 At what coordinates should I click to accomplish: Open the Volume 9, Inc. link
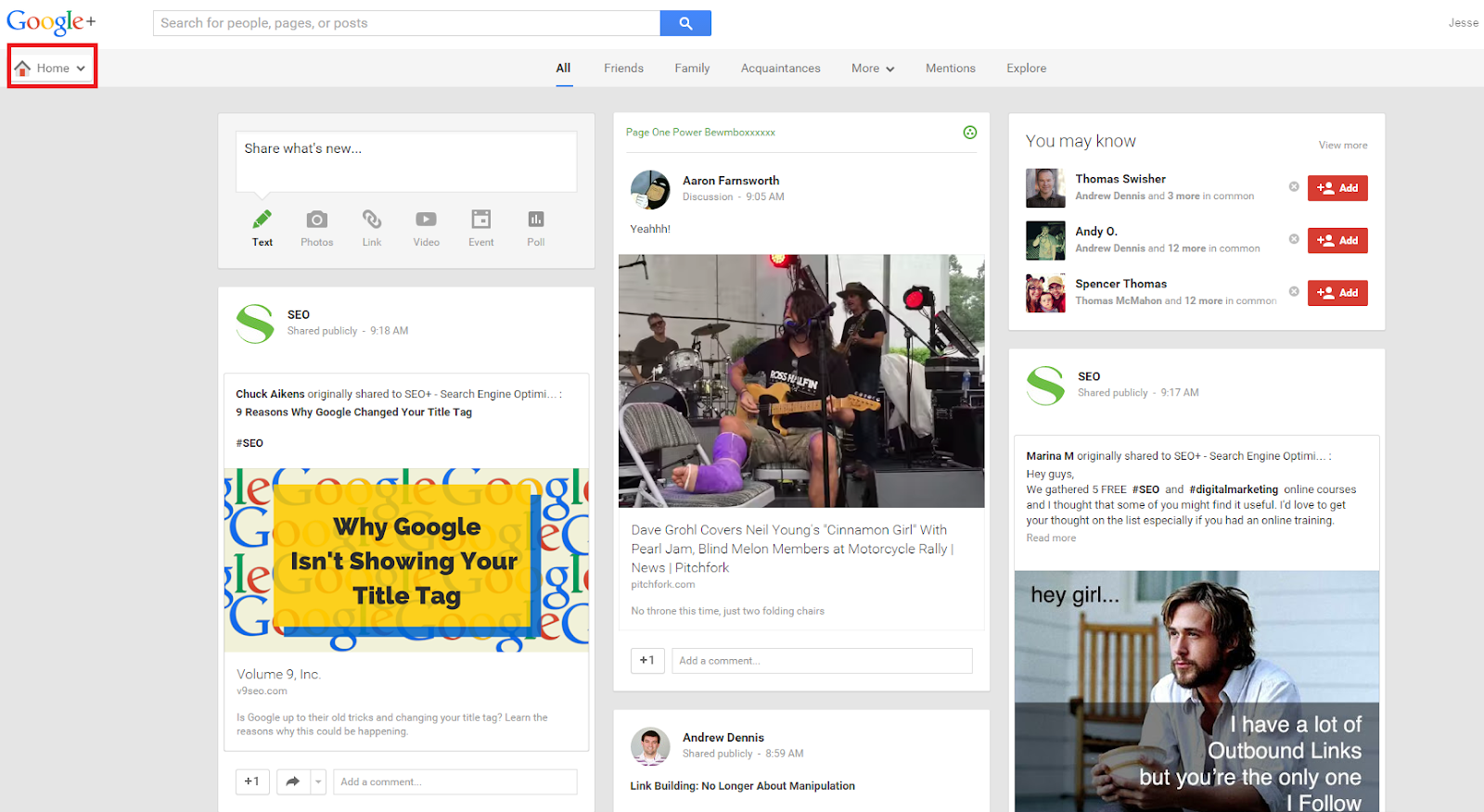[278, 675]
